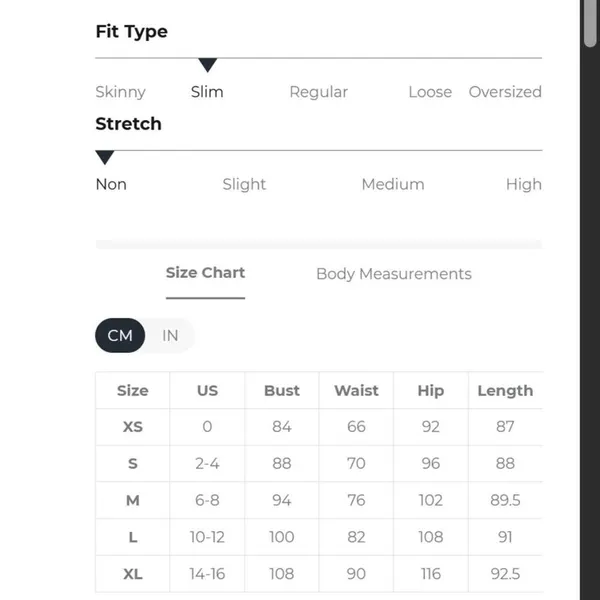Viewport: 600px width, 600px height.
Task: Click the Loose fit label
Action: point(430,92)
